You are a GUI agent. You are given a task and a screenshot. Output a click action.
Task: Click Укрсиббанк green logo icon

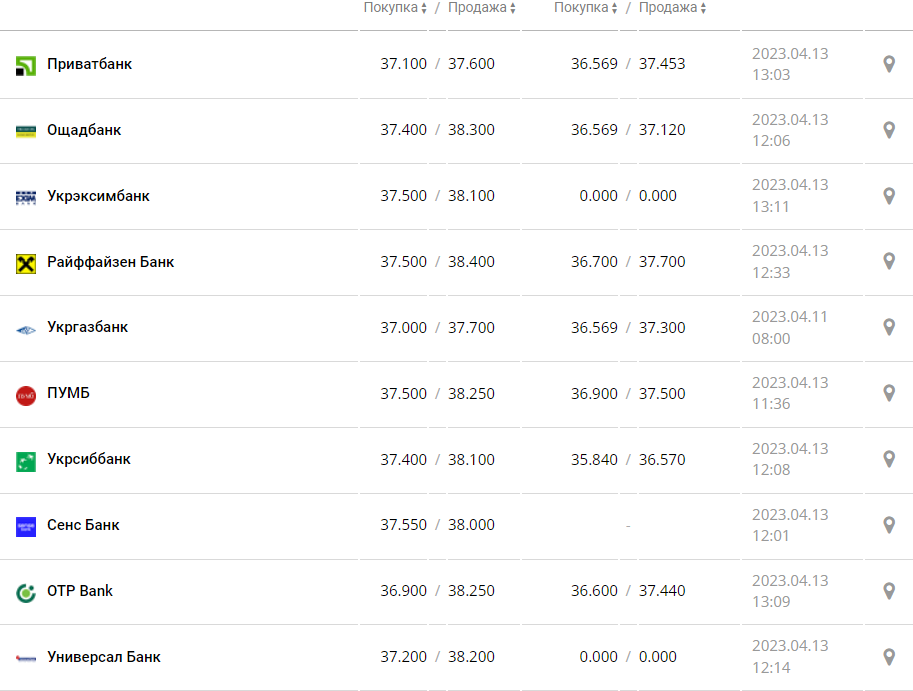[x=26, y=461]
